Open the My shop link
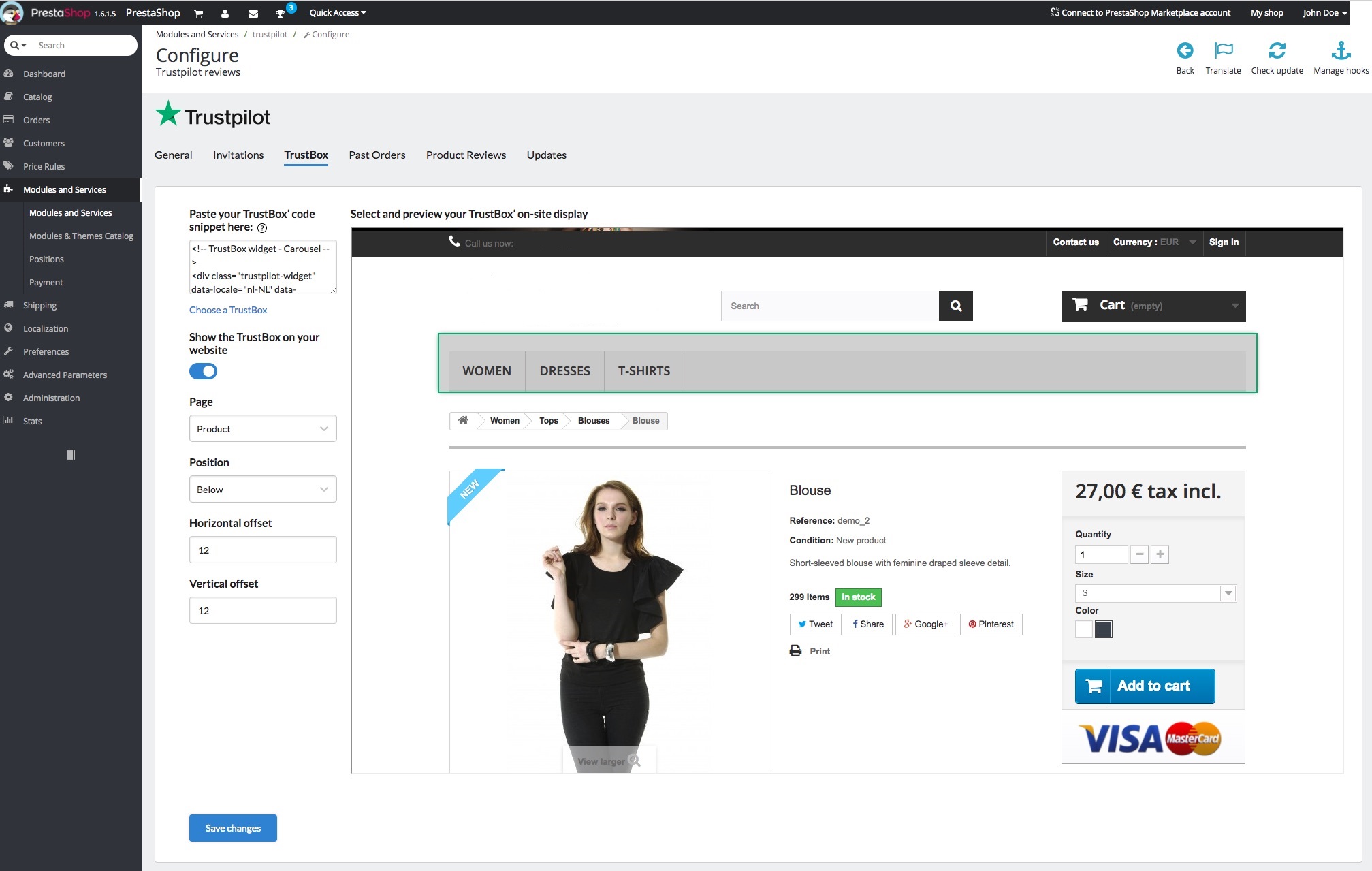The image size is (1372, 871). click(x=1266, y=13)
